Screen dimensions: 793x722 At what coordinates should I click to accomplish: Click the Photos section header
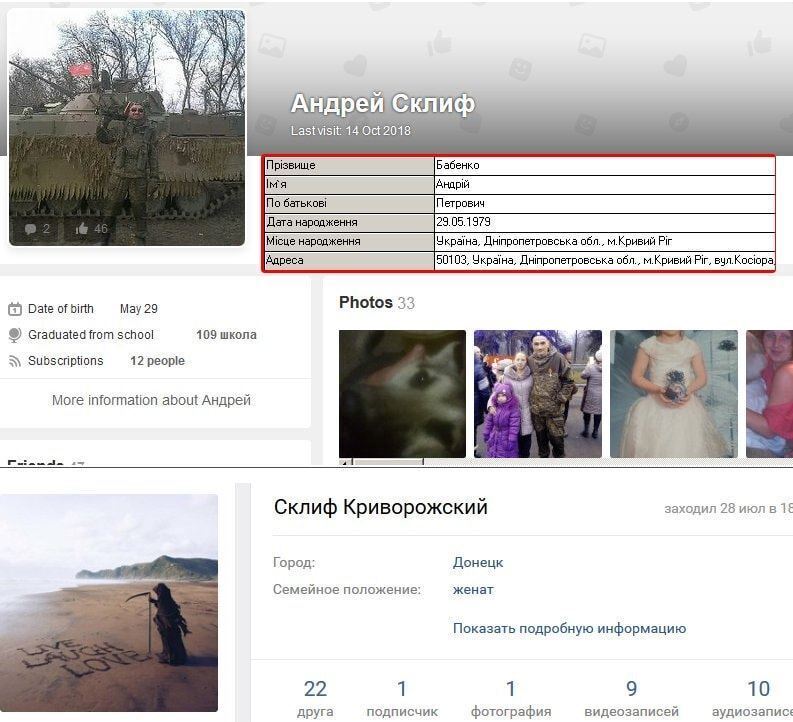pos(365,303)
